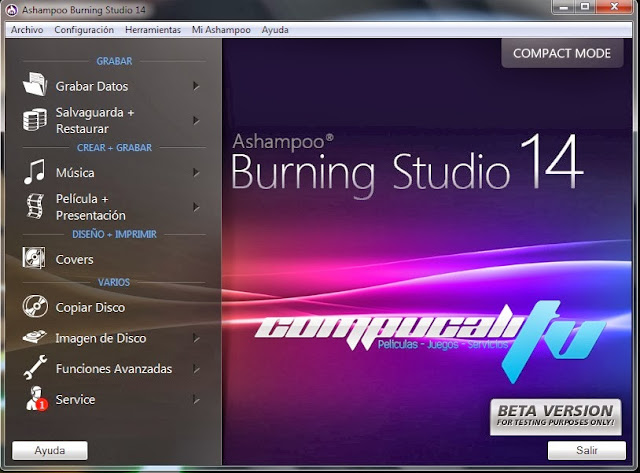Click the Service person icon with notification badge

click(x=37, y=398)
